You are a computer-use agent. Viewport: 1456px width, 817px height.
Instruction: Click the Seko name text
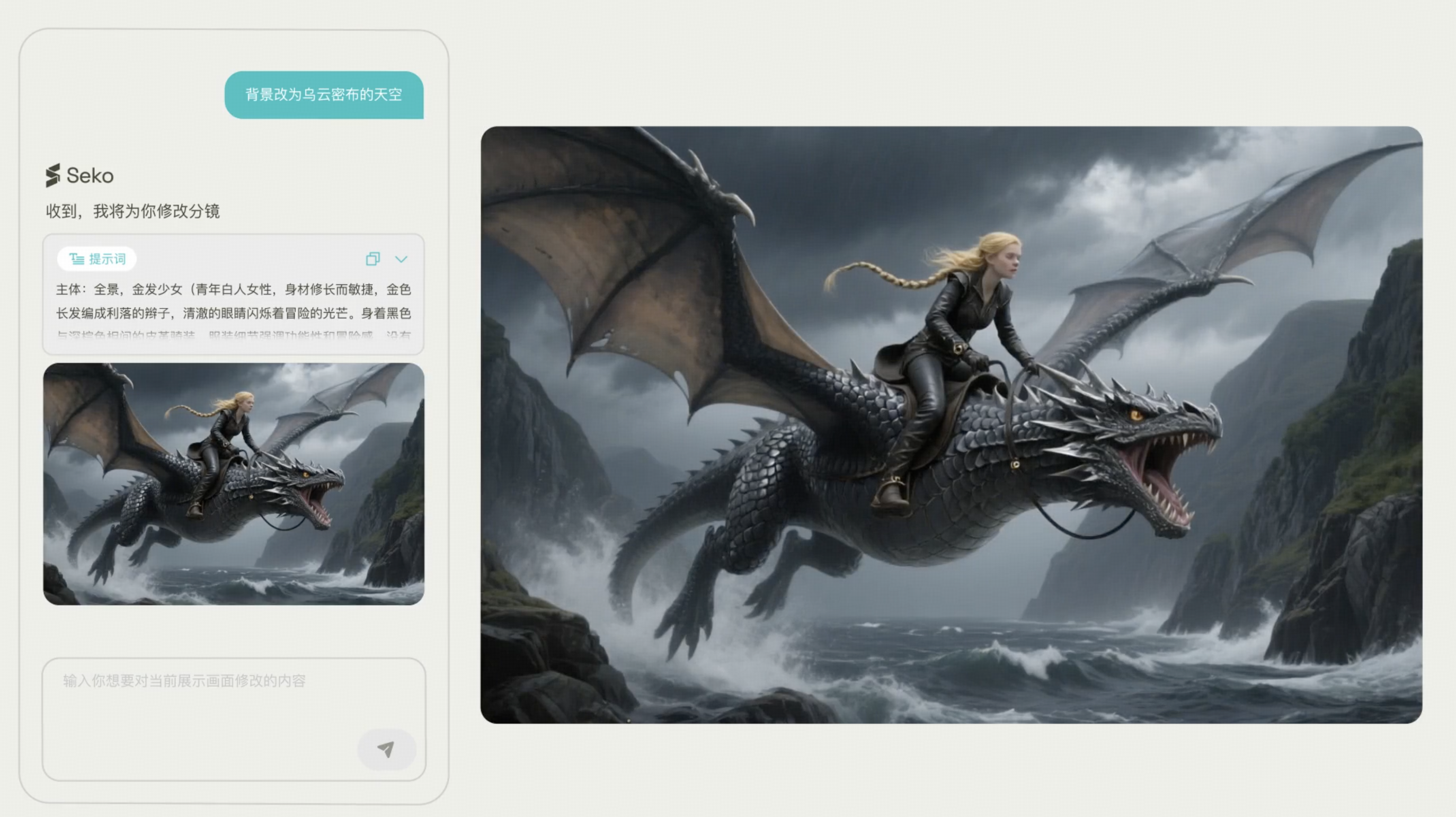pos(90,176)
